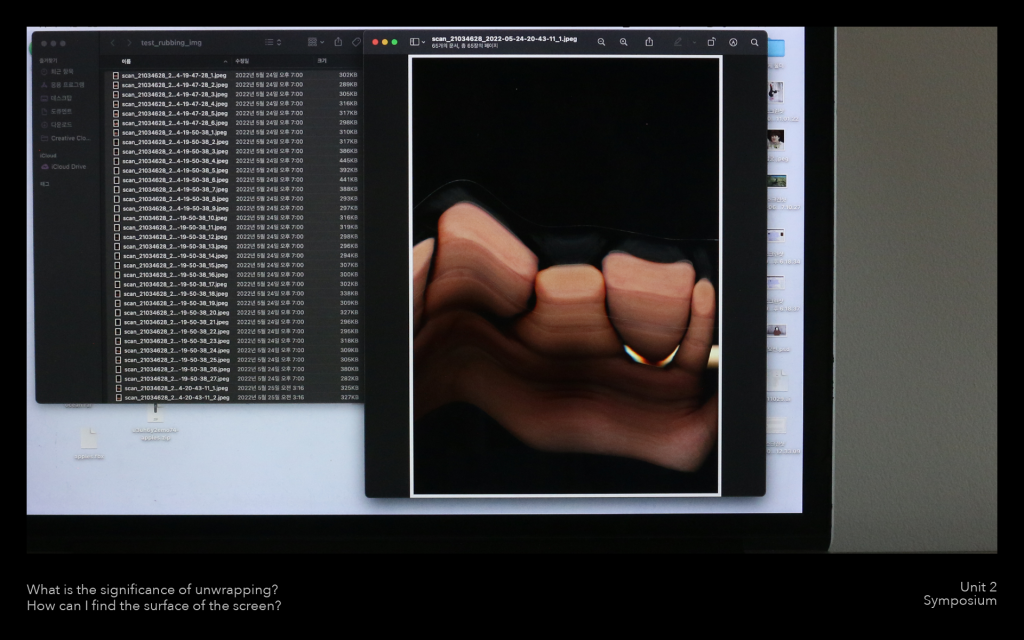Click the Preview zoom in magnifier icon
Image resolution: width=1024 pixels, height=640 pixels.
(x=624, y=42)
